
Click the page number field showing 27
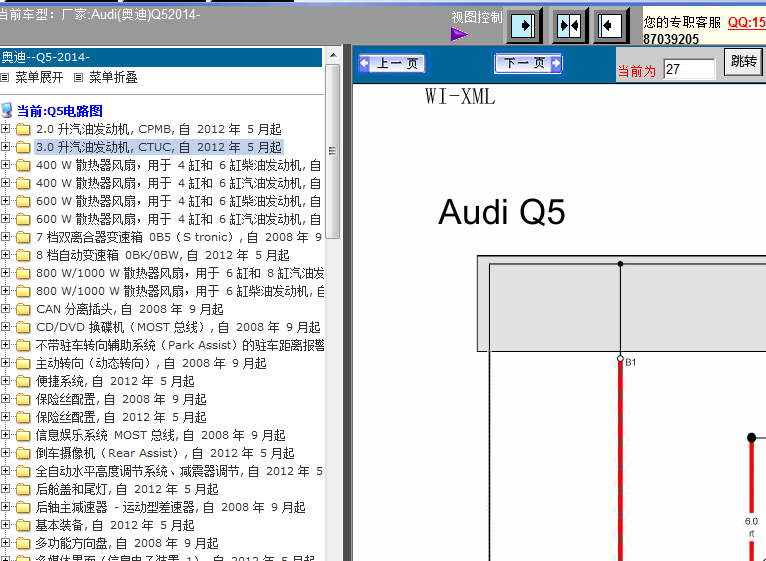(689, 69)
